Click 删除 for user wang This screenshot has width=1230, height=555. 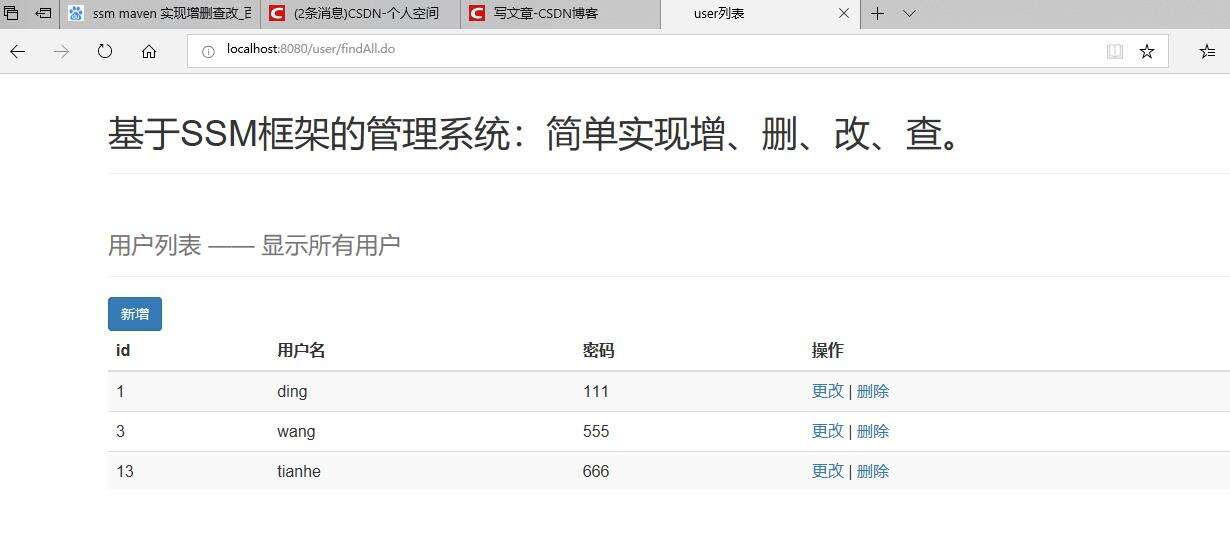coord(873,431)
